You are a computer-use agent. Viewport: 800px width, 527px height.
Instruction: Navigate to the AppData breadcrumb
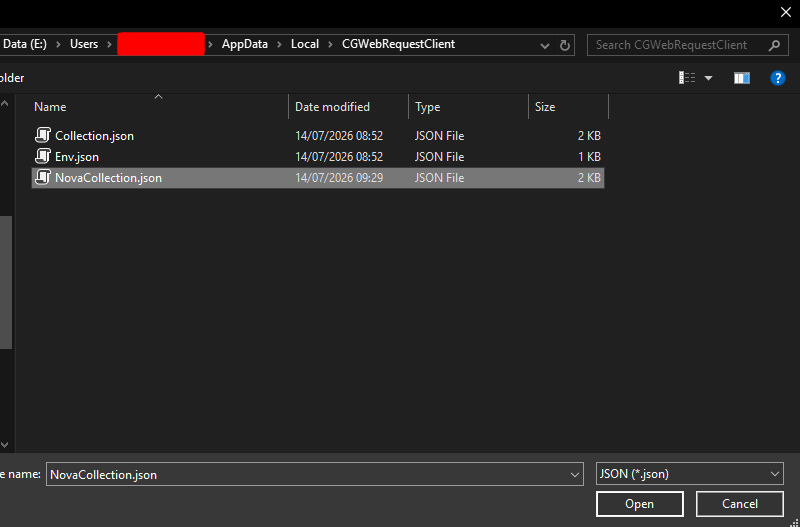pos(245,44)
